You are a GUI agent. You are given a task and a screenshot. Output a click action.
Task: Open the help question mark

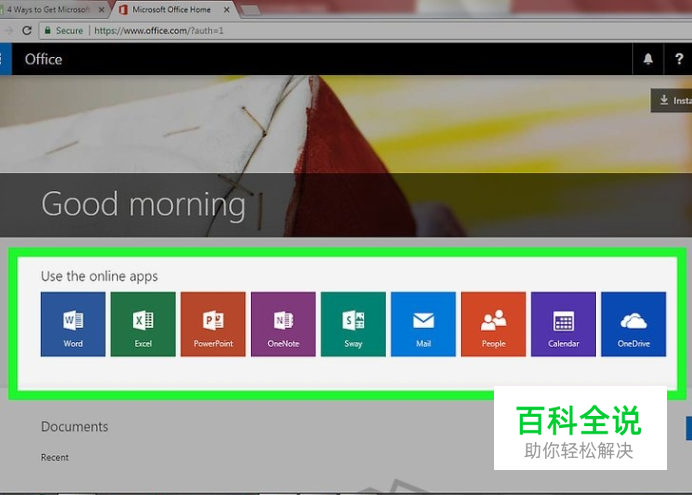(679, 59)
